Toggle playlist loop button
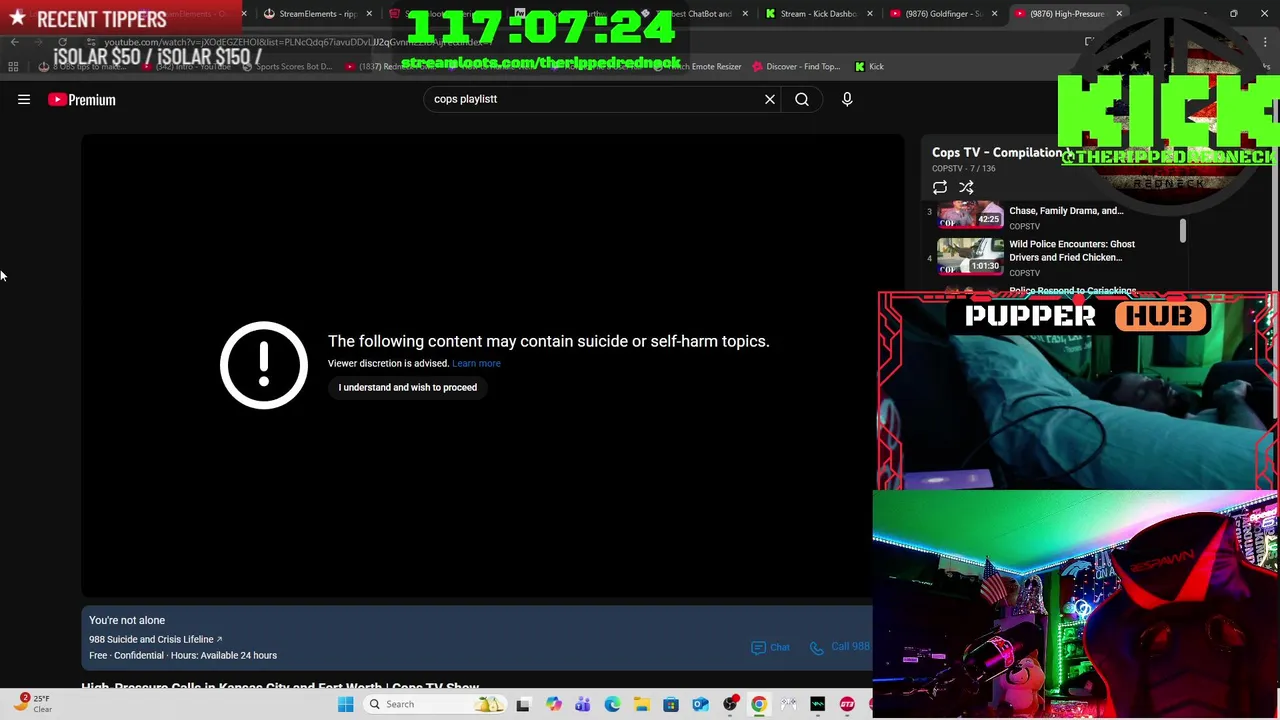This screenshot has height=720, width=1280. click(x=940, y=187)
